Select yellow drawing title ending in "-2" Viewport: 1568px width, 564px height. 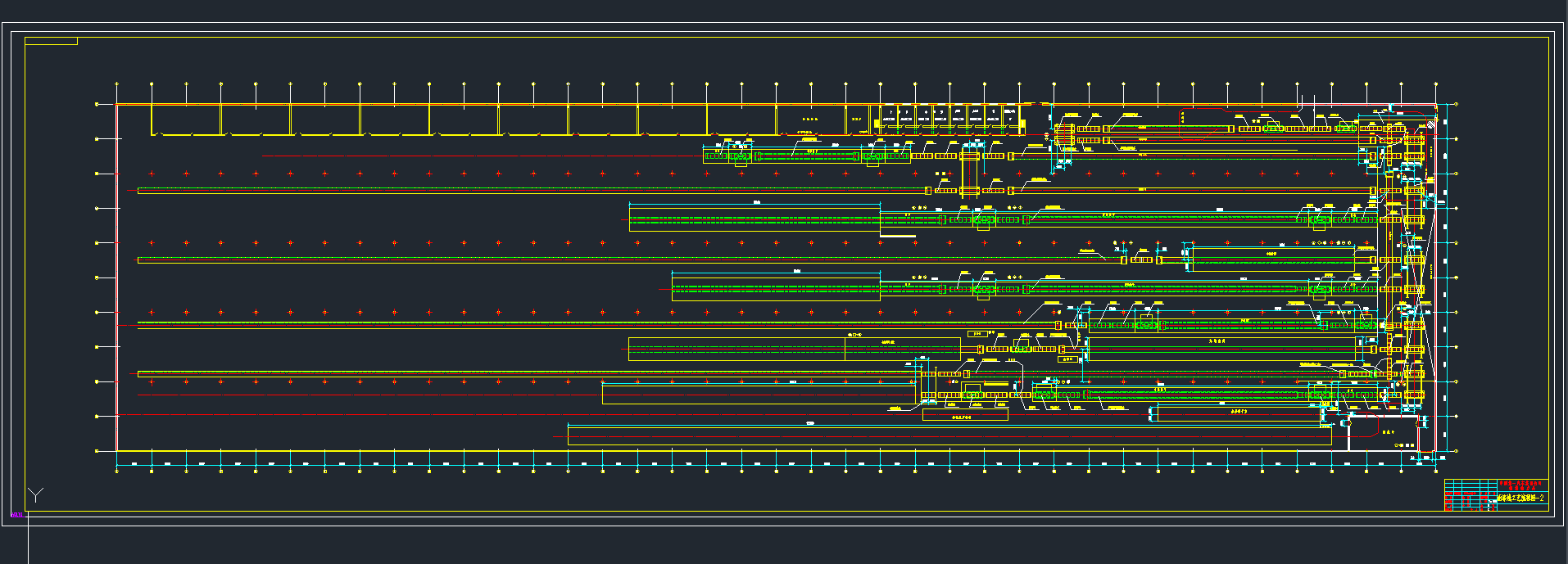coord(1520,498)
